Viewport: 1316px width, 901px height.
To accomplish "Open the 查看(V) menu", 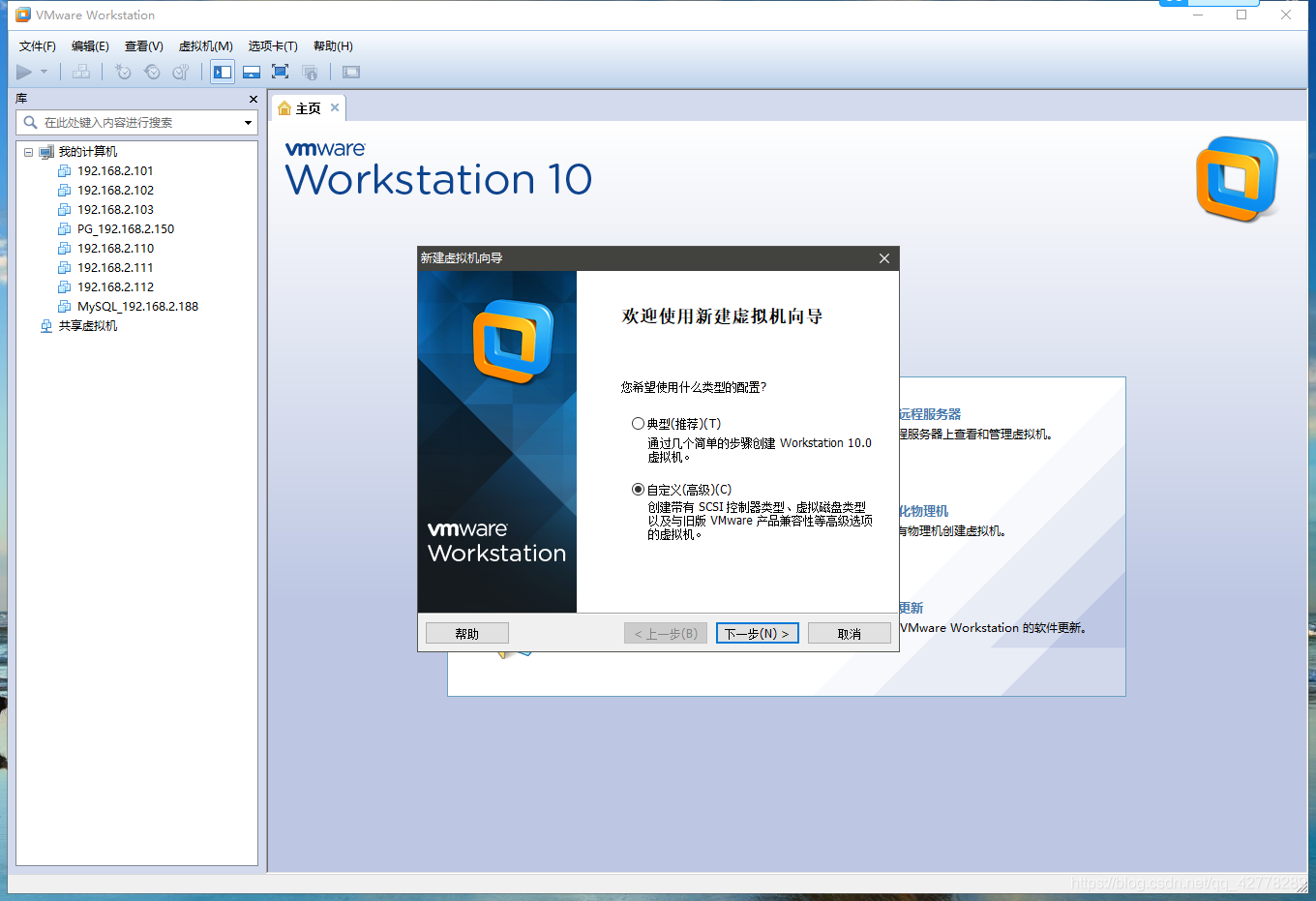I will pyautogui.click(x=144, y=46).
